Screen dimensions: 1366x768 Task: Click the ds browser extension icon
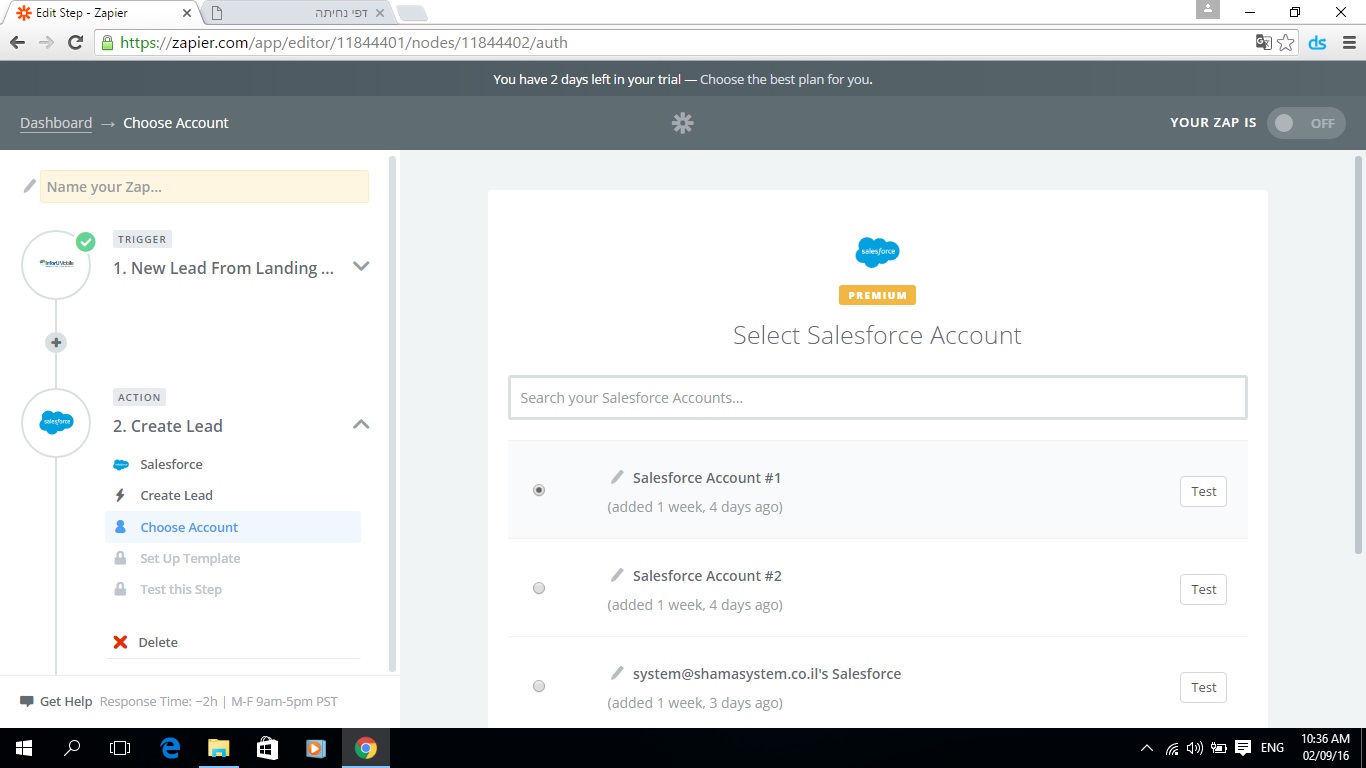point(1317,42)
